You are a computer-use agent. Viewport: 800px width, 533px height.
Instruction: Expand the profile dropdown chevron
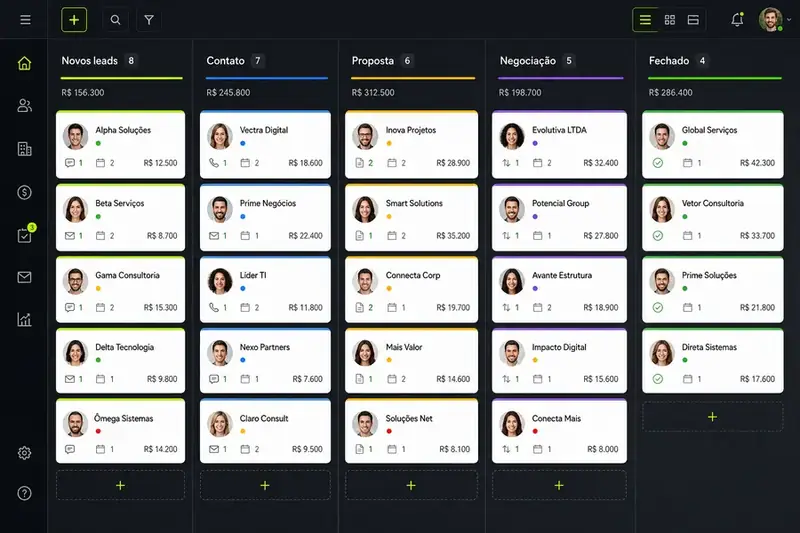click(789, 20)
